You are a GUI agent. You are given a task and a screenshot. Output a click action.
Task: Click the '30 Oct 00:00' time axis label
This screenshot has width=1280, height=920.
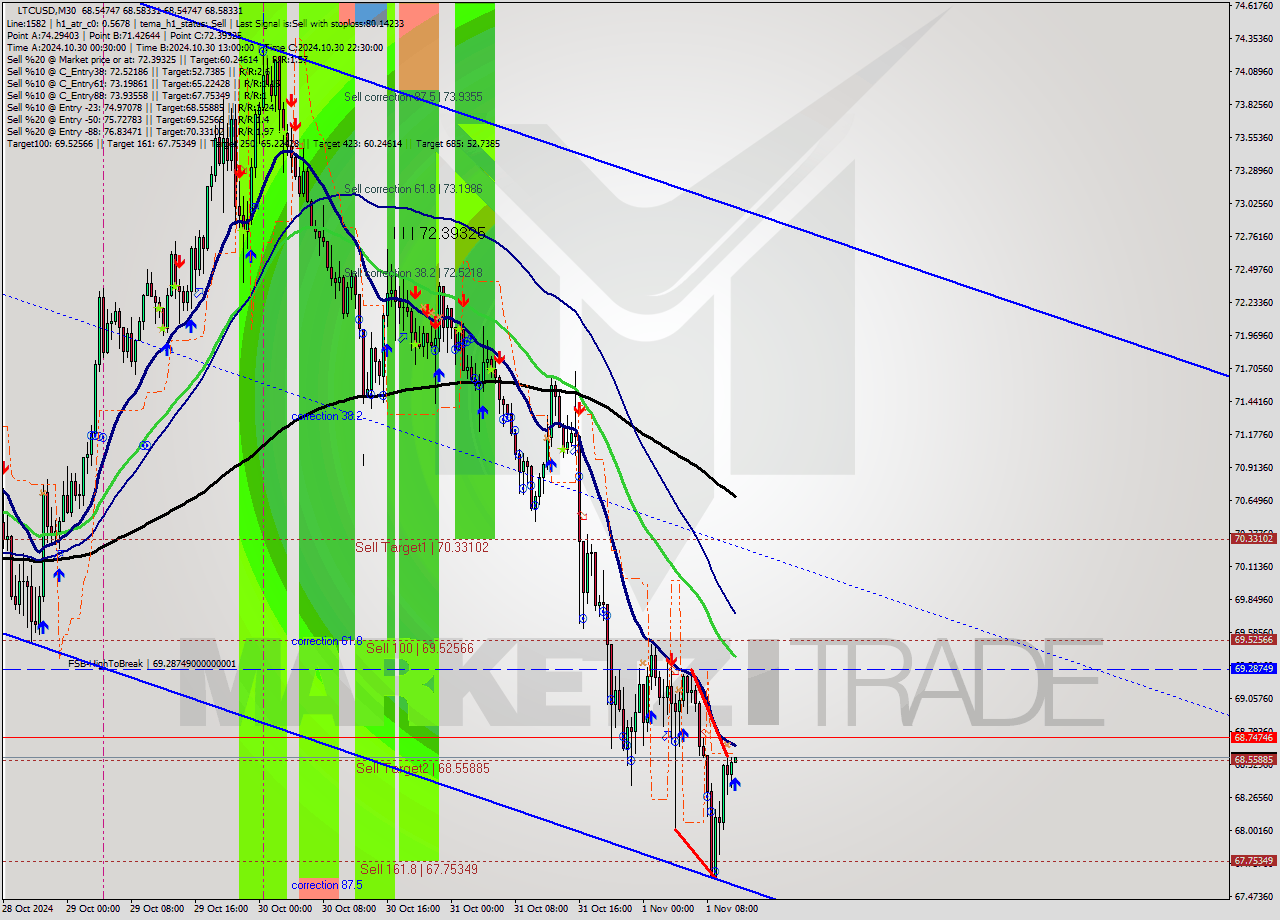point(284,909)
